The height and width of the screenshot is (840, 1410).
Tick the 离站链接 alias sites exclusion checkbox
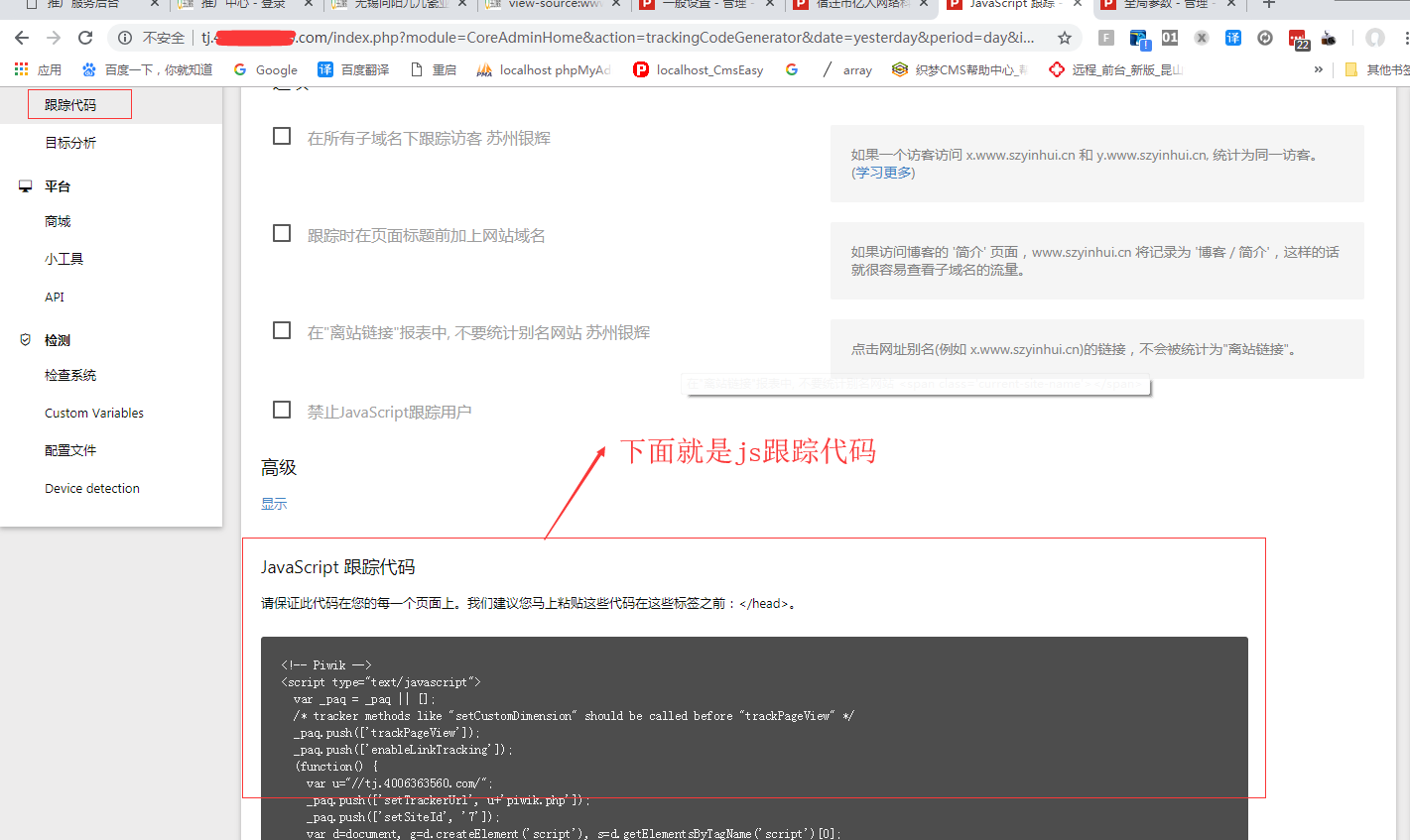282,330
